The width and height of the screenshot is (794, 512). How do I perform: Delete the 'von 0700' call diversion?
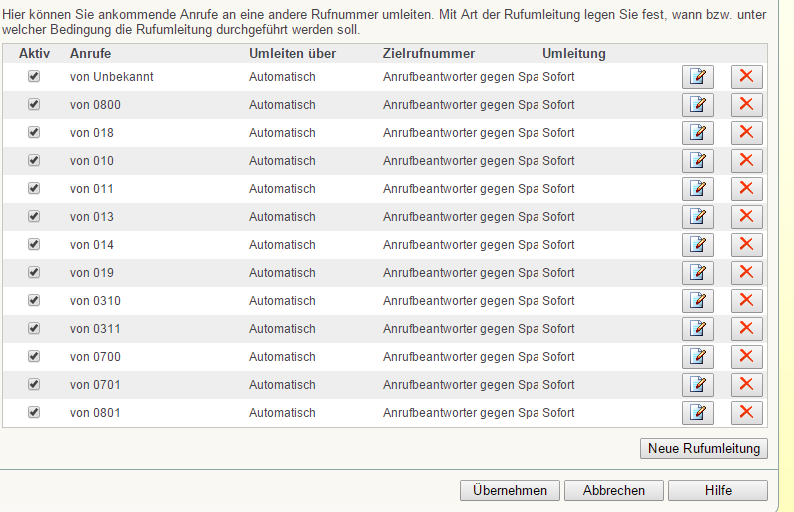click(x=746, y=357)
